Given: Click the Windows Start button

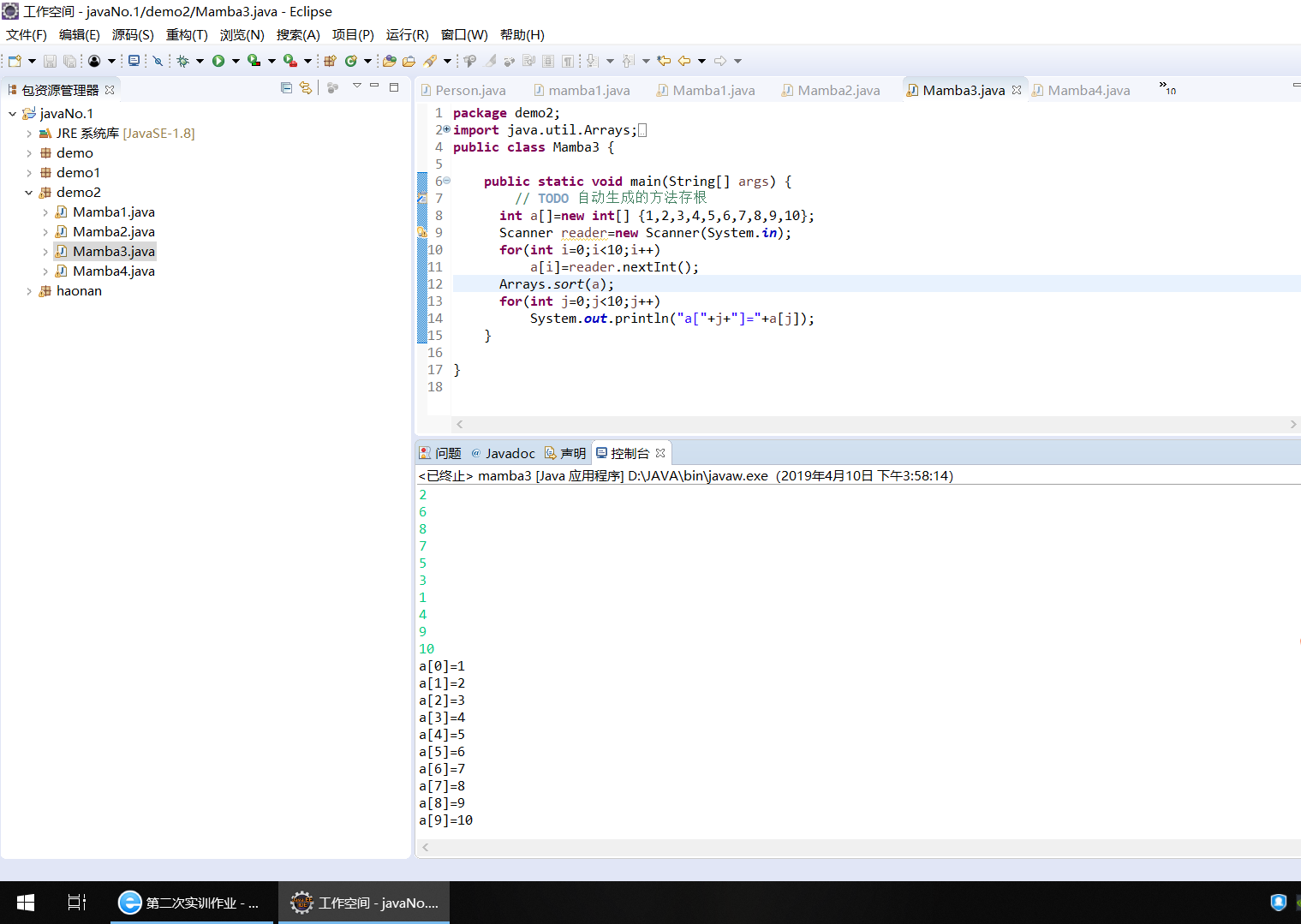Looking at the screenshot, I should (x=26, y=903).
